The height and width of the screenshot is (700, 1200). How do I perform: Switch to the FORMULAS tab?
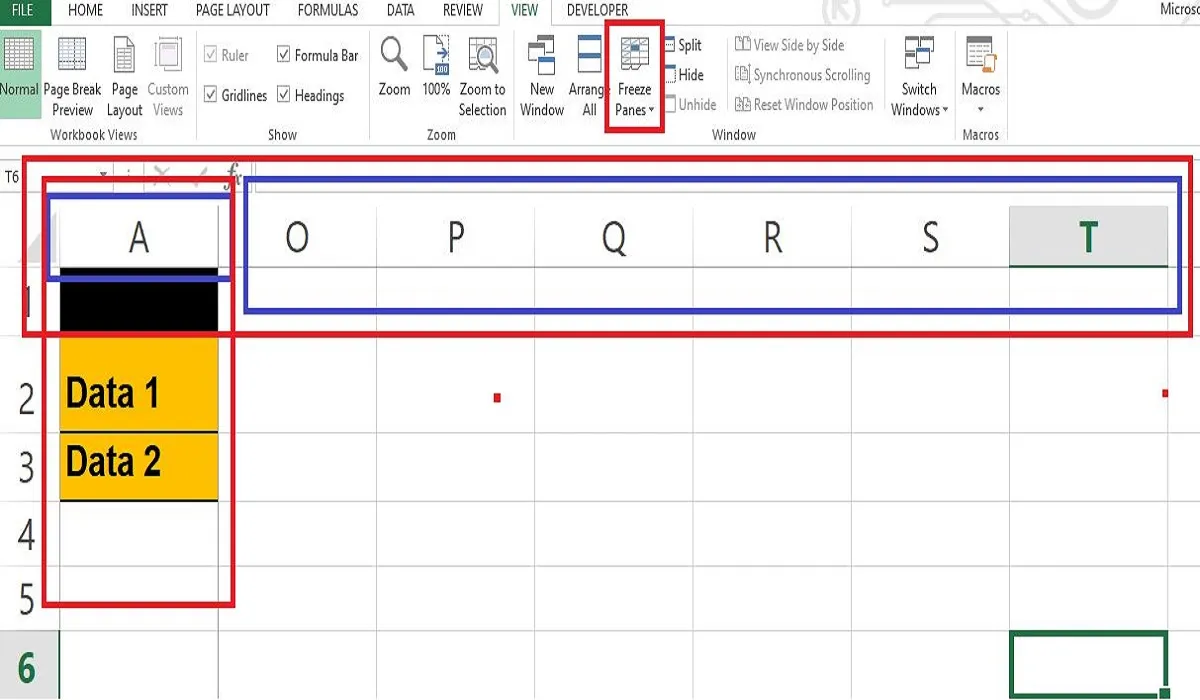(328, 10)
